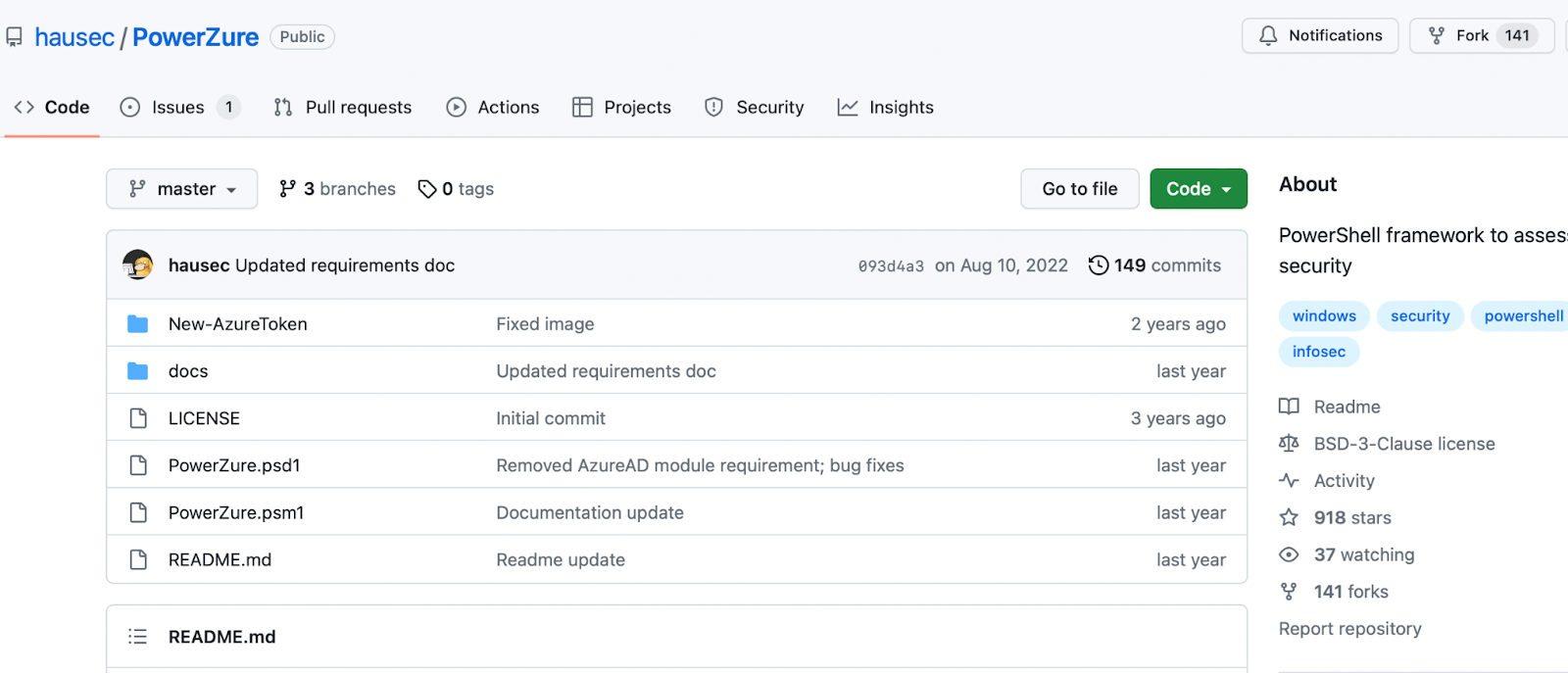1568x673 pixels.
Task: Click the star icon next to 918 stars
Action: point(1289,517)
